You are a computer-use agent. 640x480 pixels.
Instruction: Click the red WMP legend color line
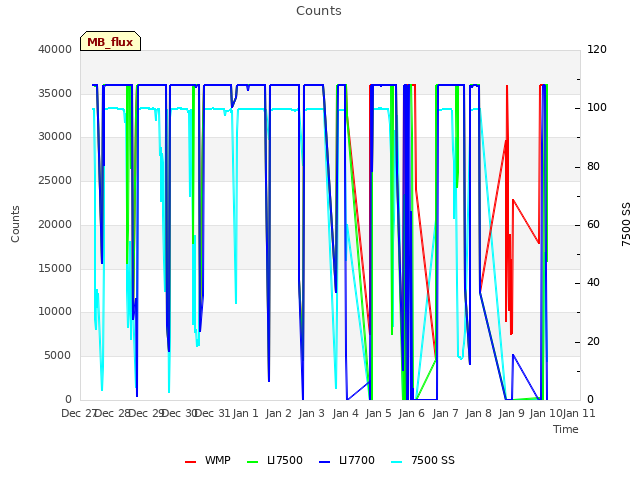pos(191,462)
